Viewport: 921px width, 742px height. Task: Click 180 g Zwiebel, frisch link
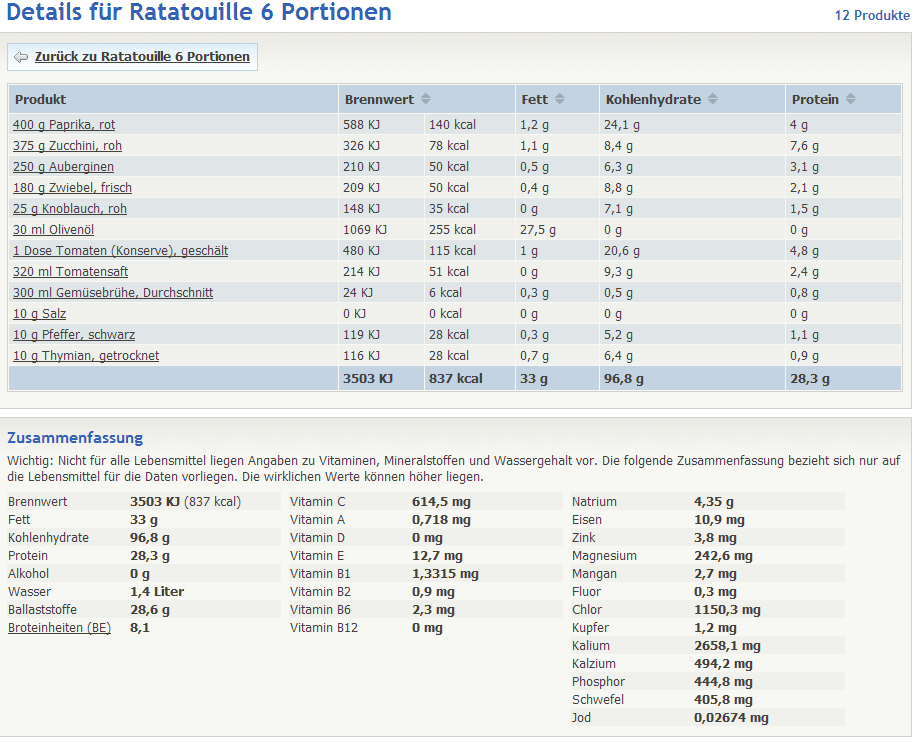point(72,188)
